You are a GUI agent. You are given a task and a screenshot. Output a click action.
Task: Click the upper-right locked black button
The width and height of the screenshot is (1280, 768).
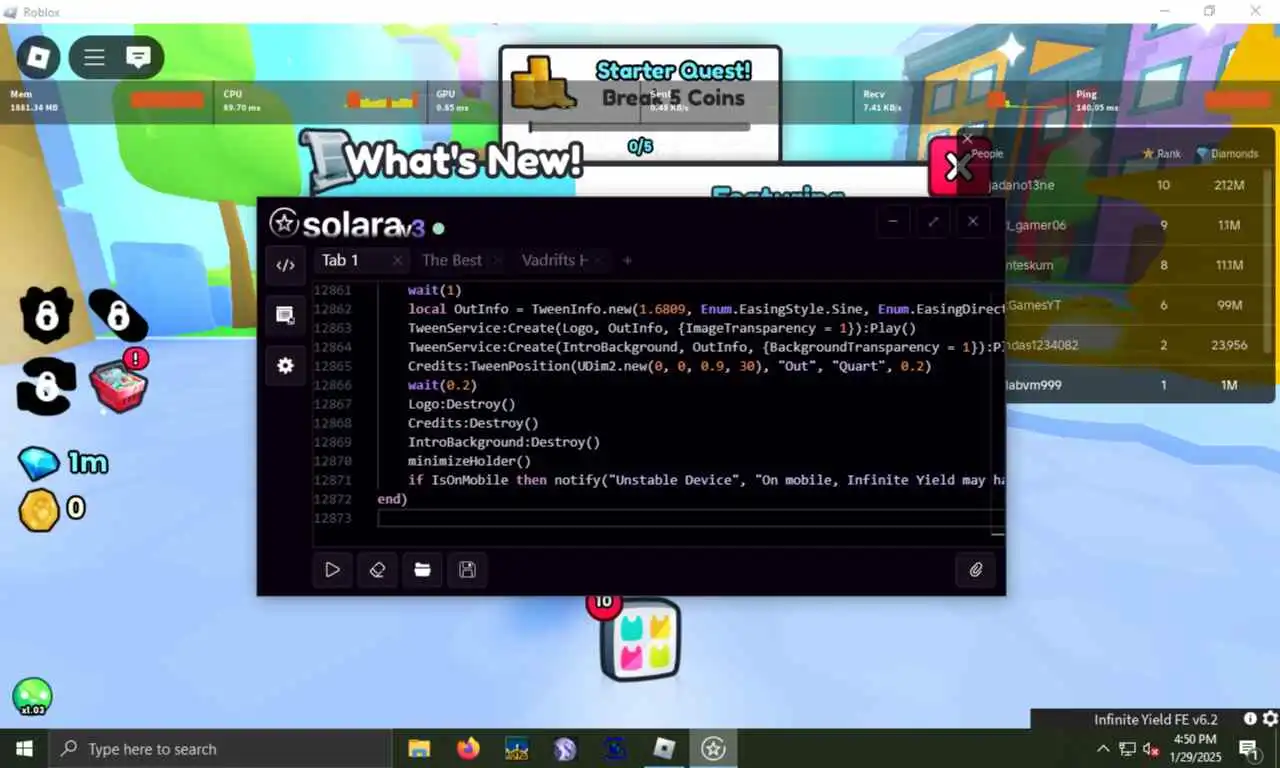click(119, 317)
